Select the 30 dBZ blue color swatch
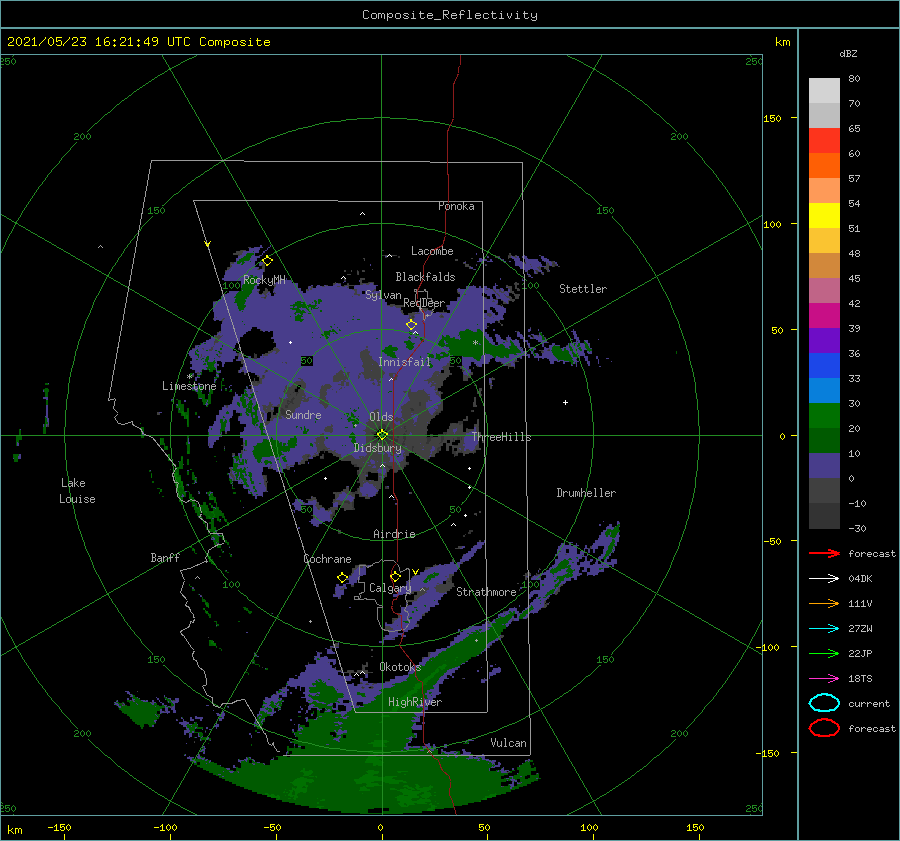 coord(824,390)
